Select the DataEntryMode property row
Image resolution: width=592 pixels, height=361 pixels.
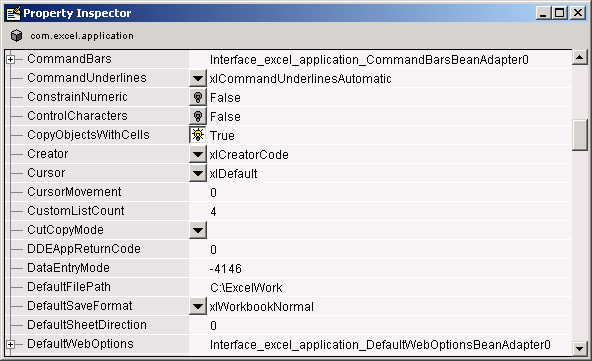288,268
